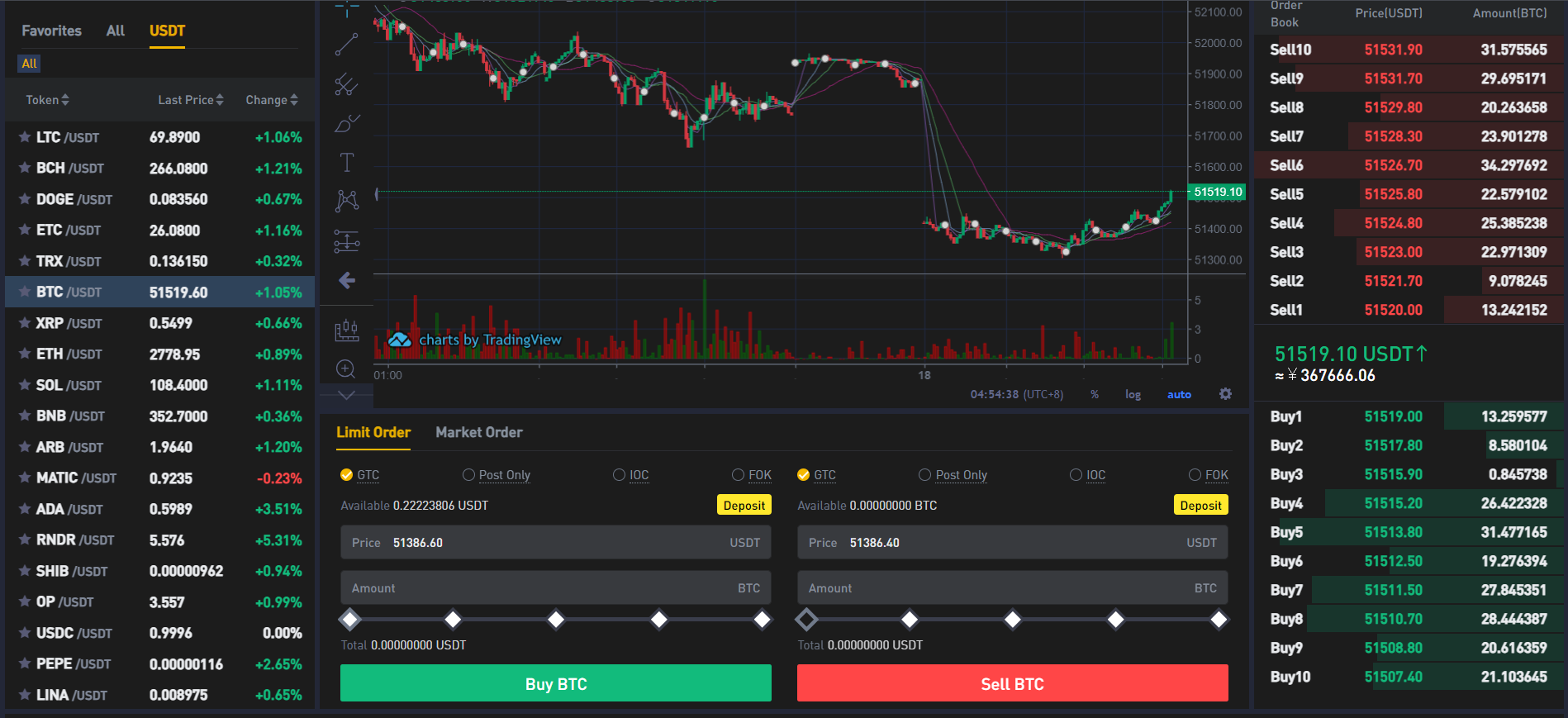1568x718 pixels.
Task: Click the zoom in magnifier tool
Action: pyautogui.click(x=346, y=369)
